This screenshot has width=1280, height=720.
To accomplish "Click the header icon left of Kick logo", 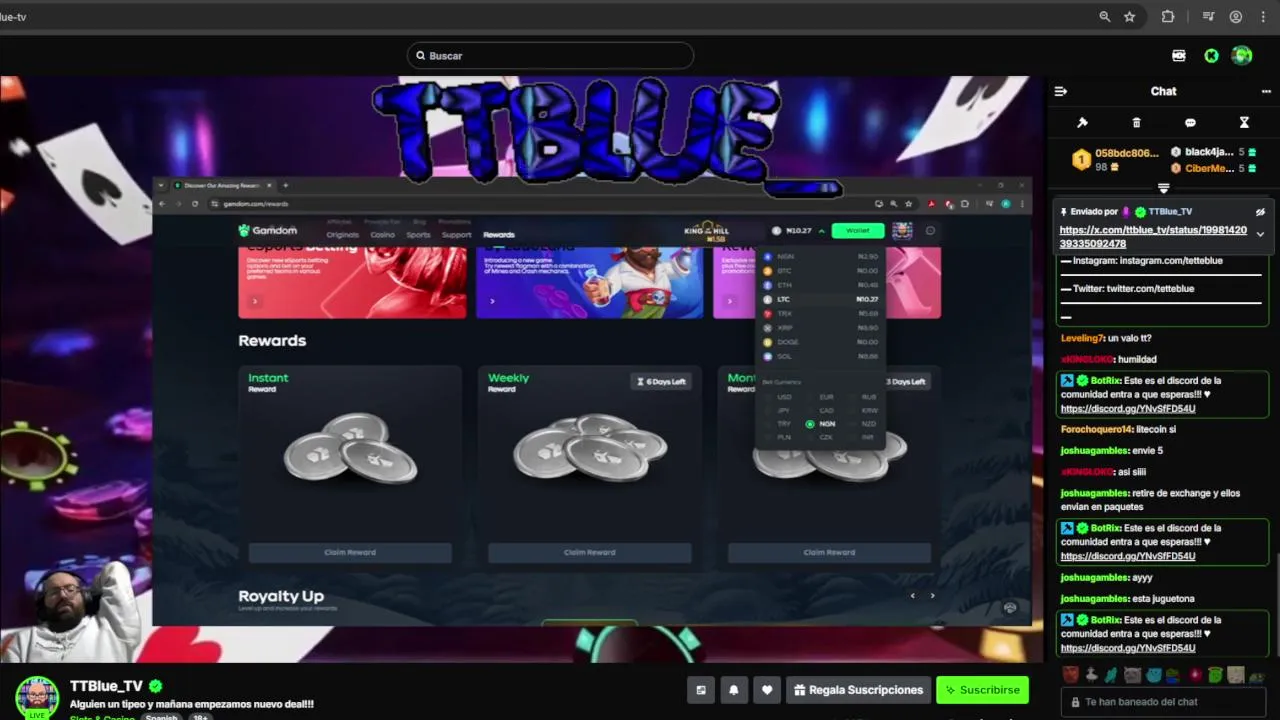I will 1179,56.
